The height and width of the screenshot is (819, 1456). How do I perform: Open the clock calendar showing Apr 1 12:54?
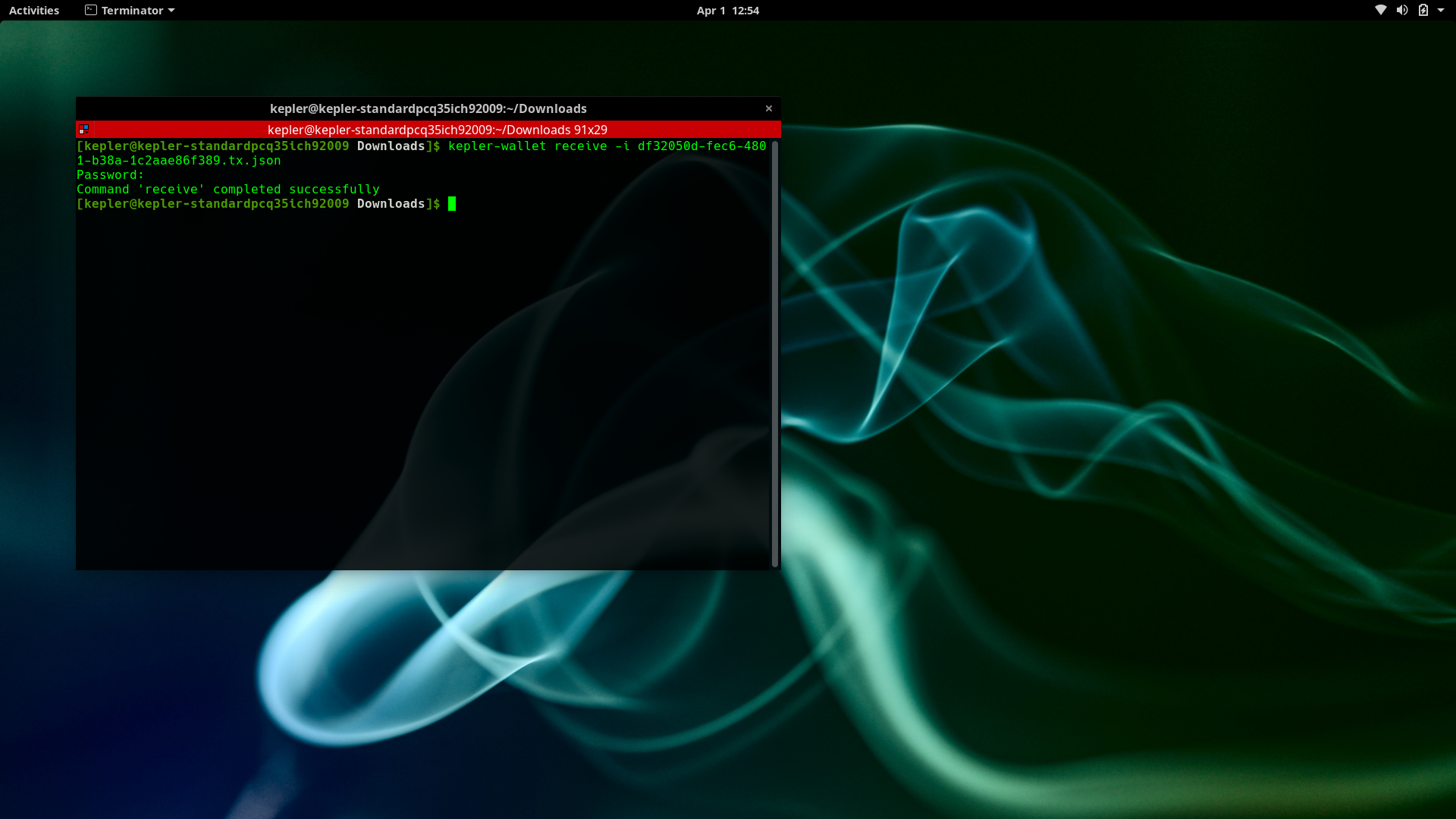[727, 11]
